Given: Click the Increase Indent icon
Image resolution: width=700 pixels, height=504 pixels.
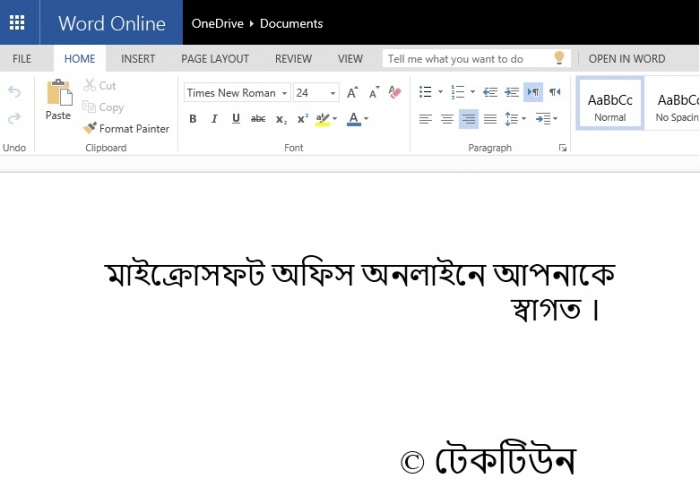Looking at the screenshot, I should pos(512,92).
